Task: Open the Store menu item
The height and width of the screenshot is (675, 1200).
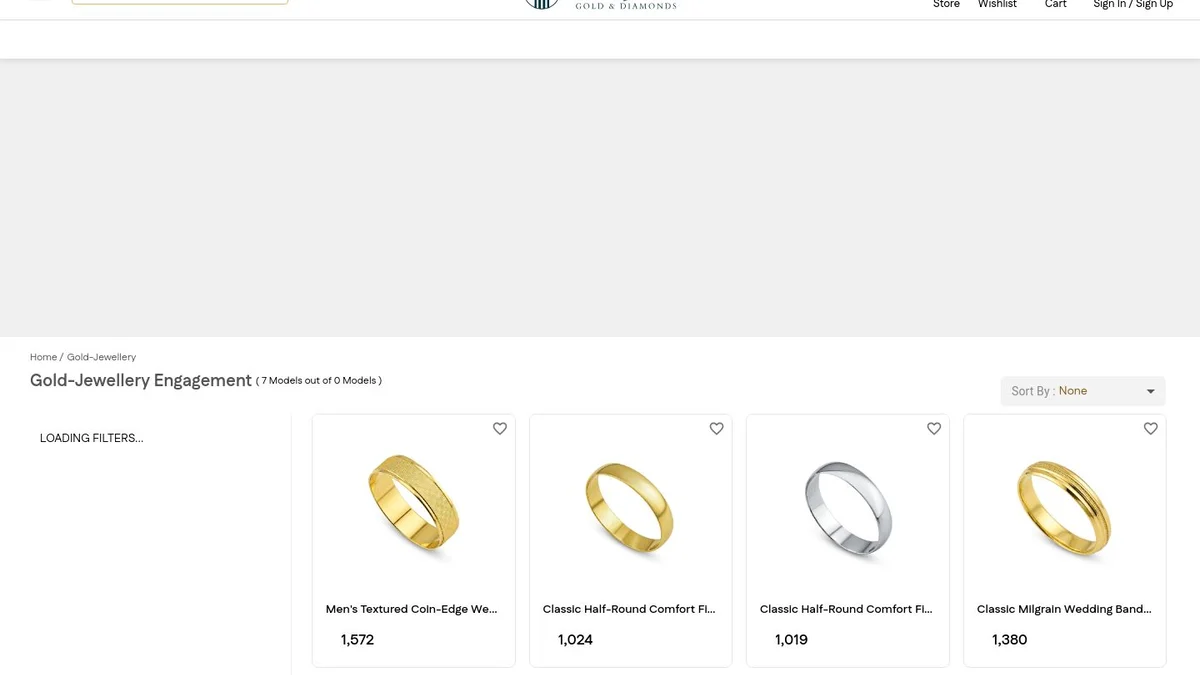Action: 946,5
